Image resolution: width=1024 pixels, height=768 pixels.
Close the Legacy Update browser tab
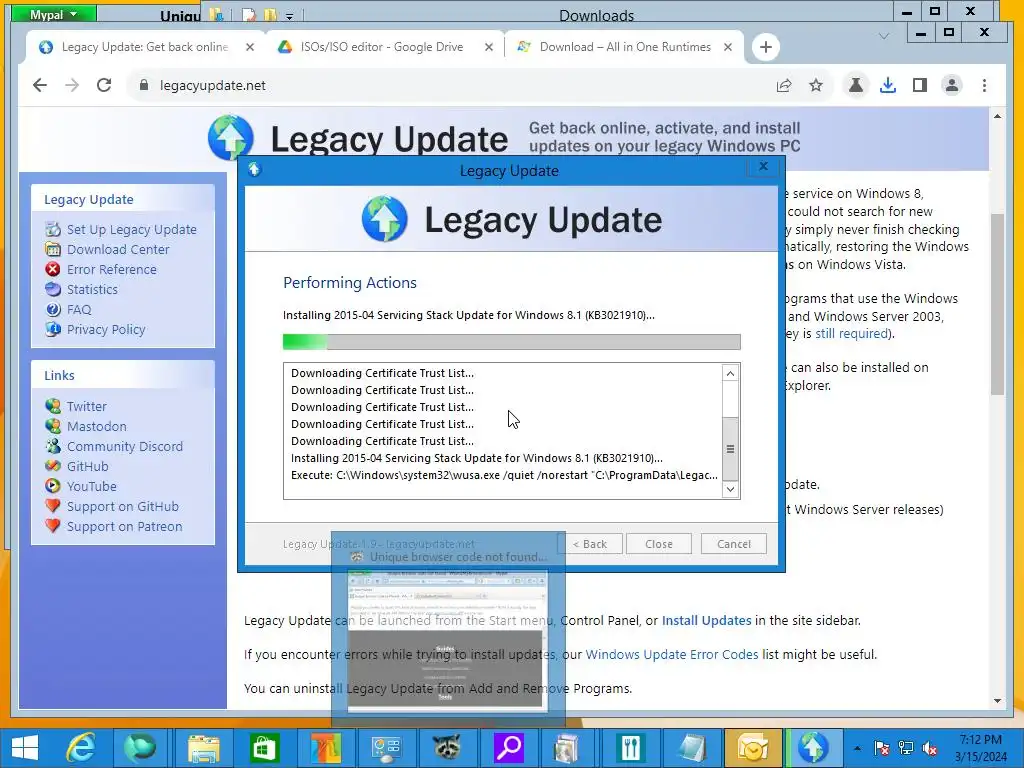pos(249,47)
